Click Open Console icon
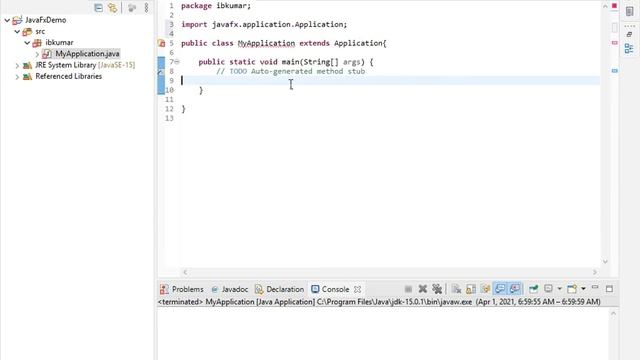 pyautogui.click(x=572, y=289)
